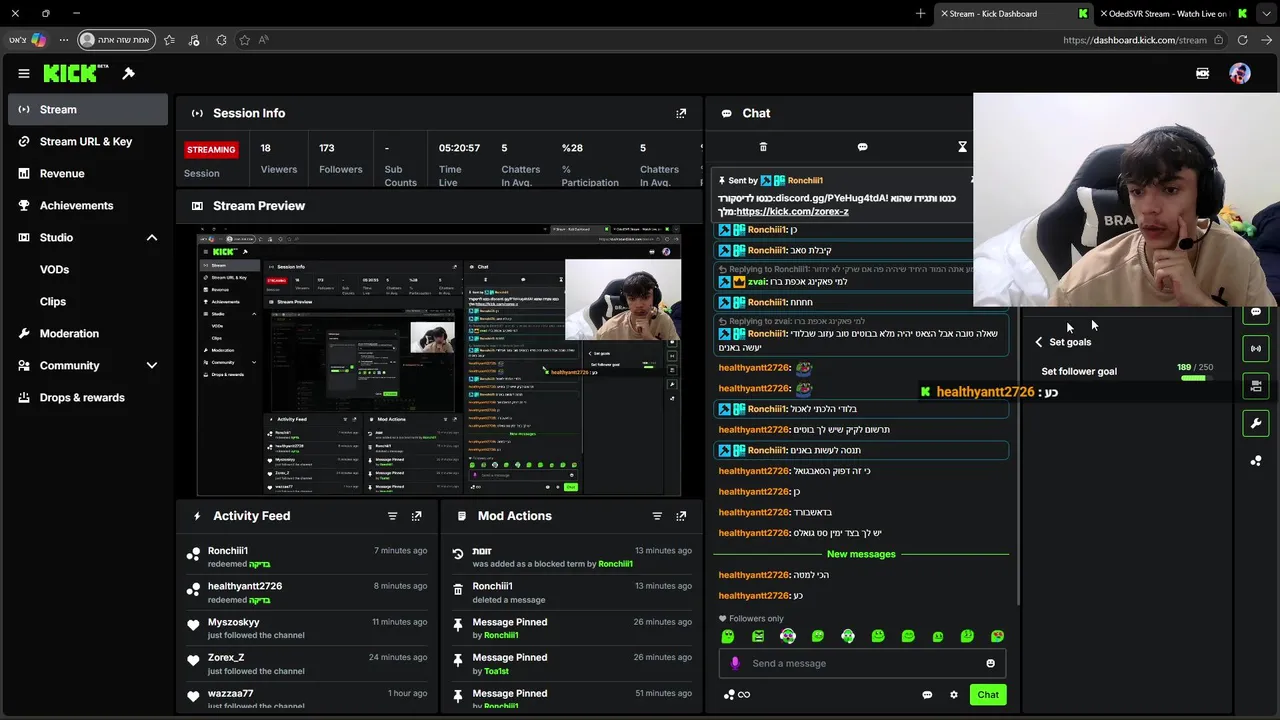Open a new browser tab
The width and height of the screenshot is (1280, 720).
[920, 14]
